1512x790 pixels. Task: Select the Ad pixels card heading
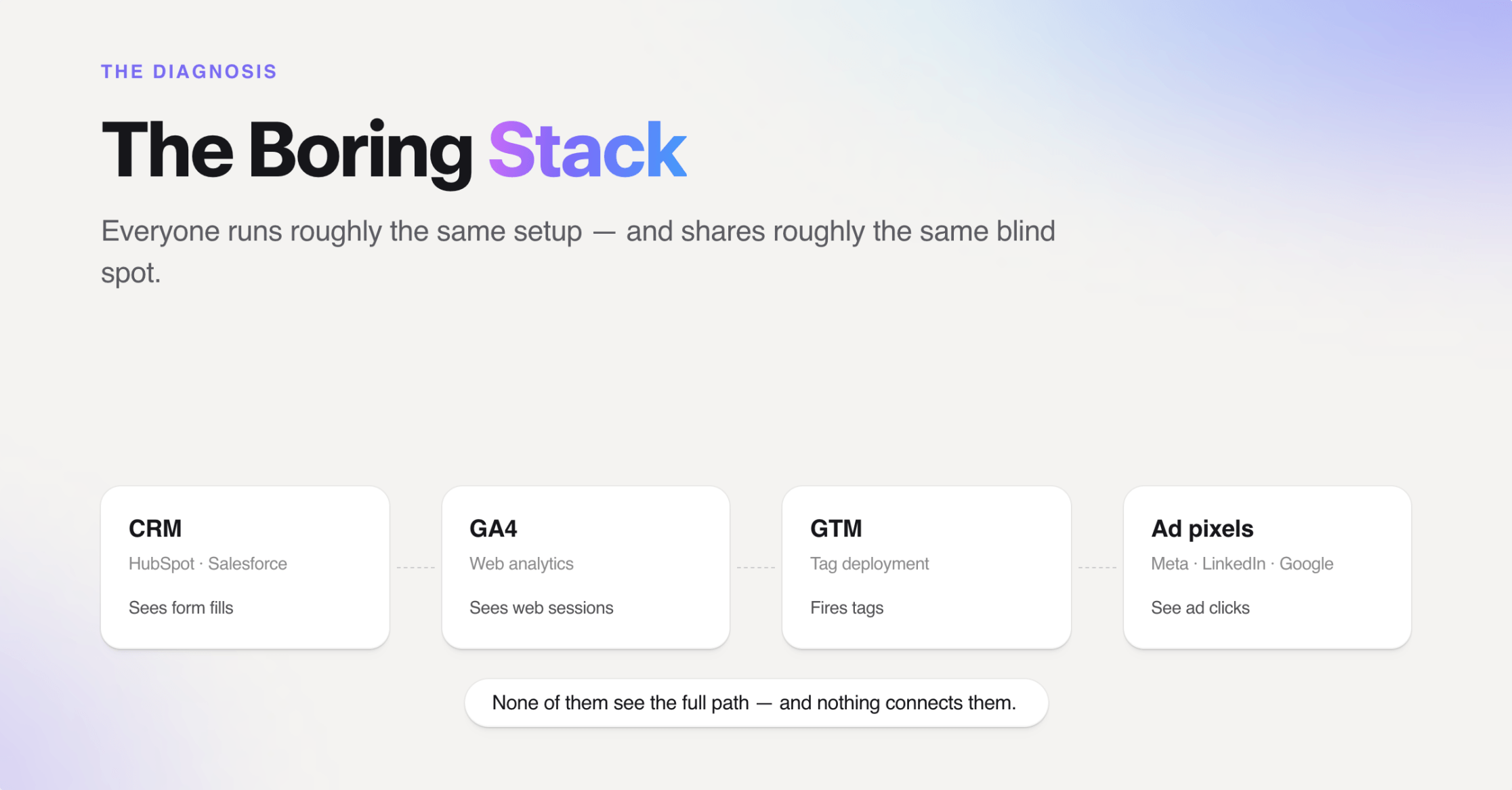click(1202, 528)
